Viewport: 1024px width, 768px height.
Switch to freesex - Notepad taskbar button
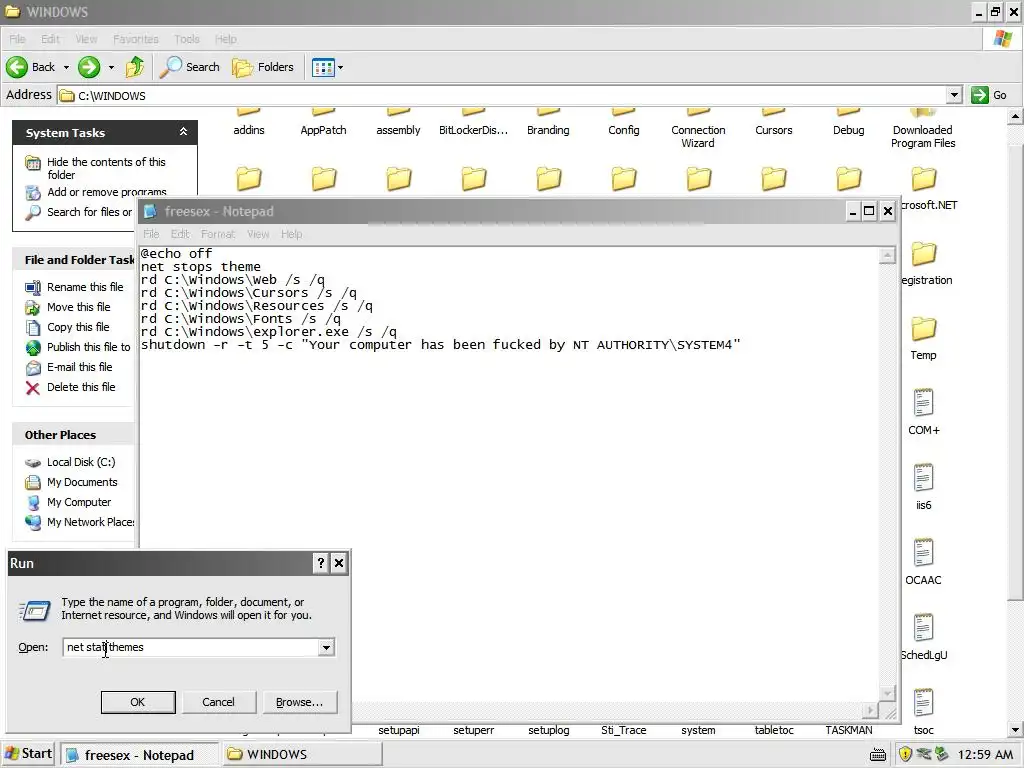click(140, 755)
